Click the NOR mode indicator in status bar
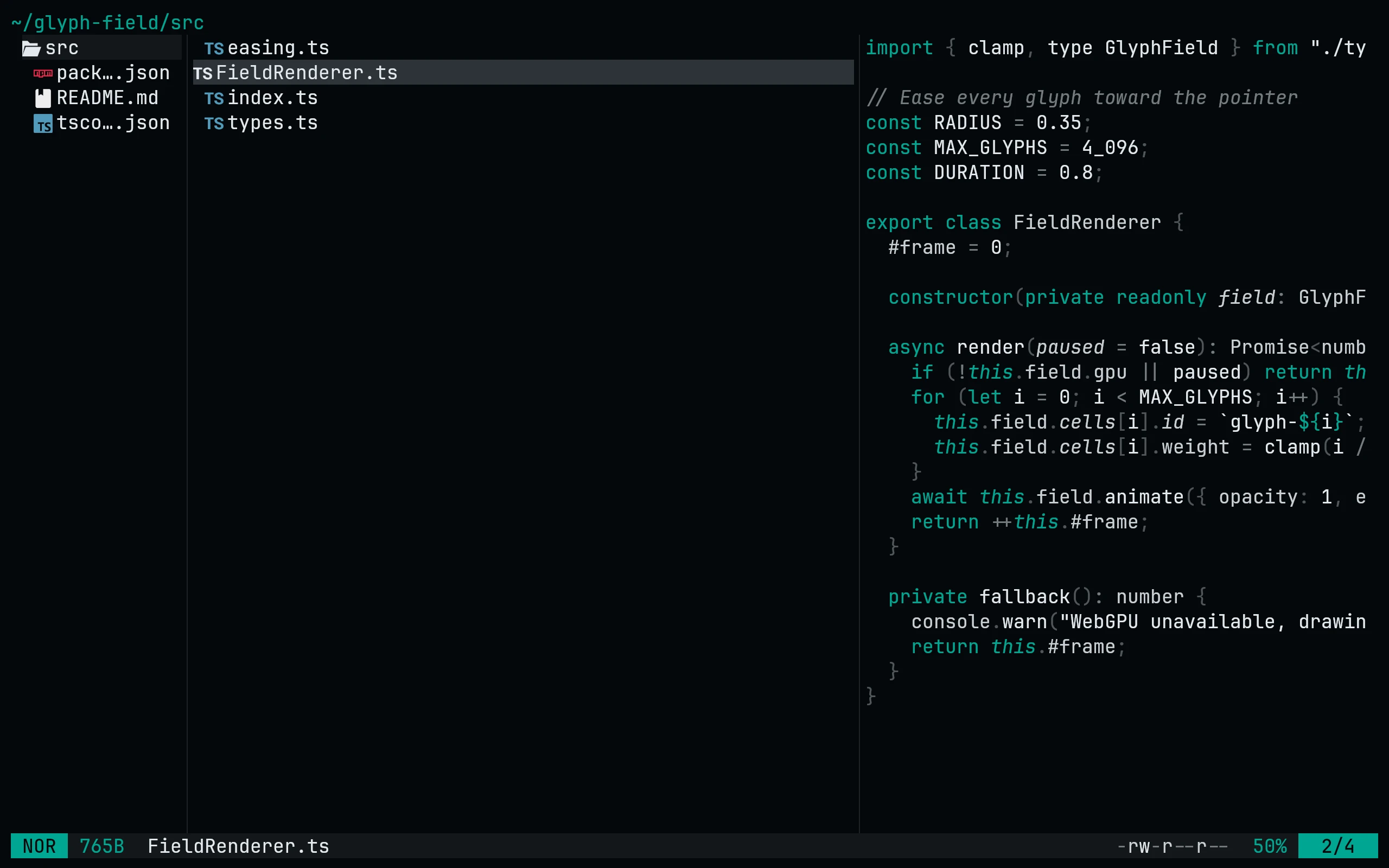1389x868 pixels. 39,846
